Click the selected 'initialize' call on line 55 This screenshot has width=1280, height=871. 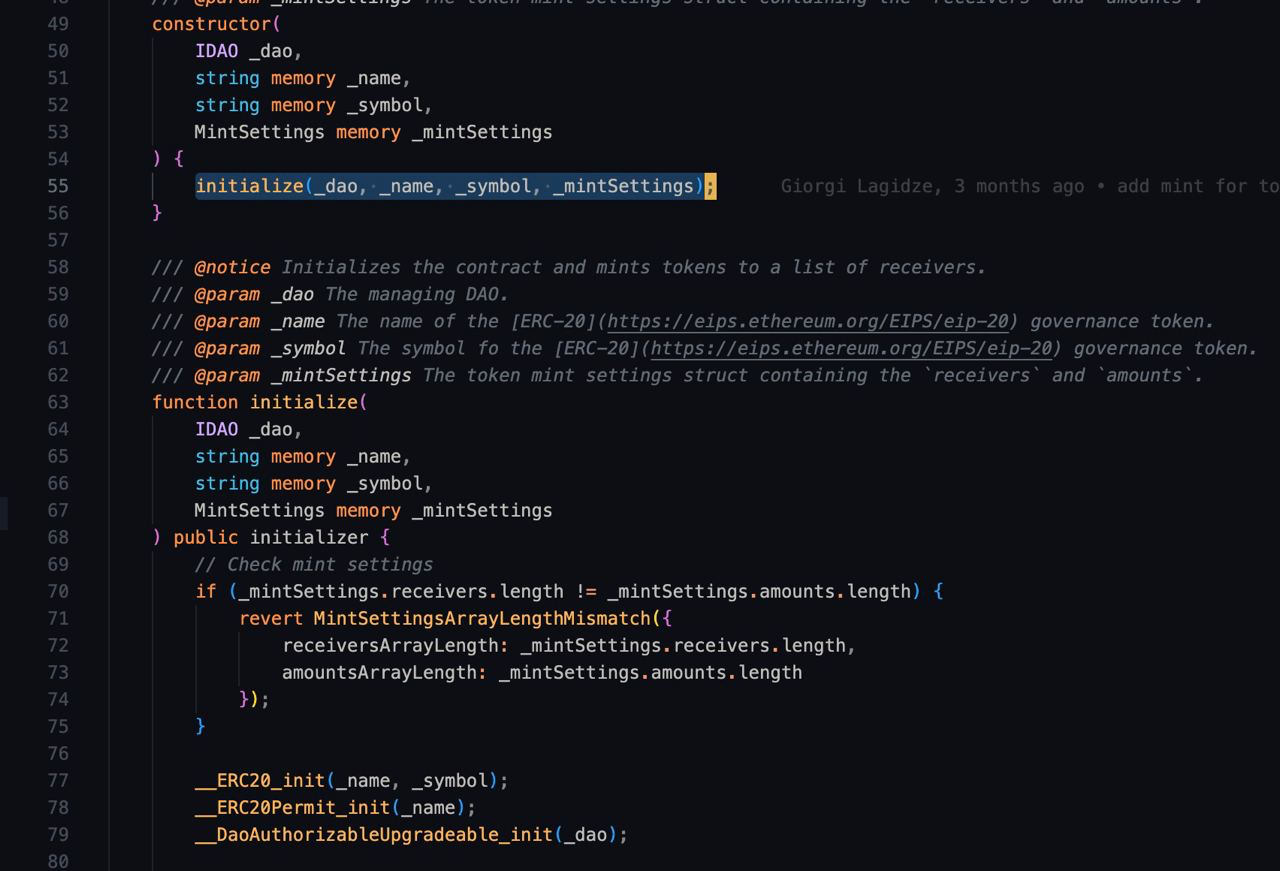(249, 186)
